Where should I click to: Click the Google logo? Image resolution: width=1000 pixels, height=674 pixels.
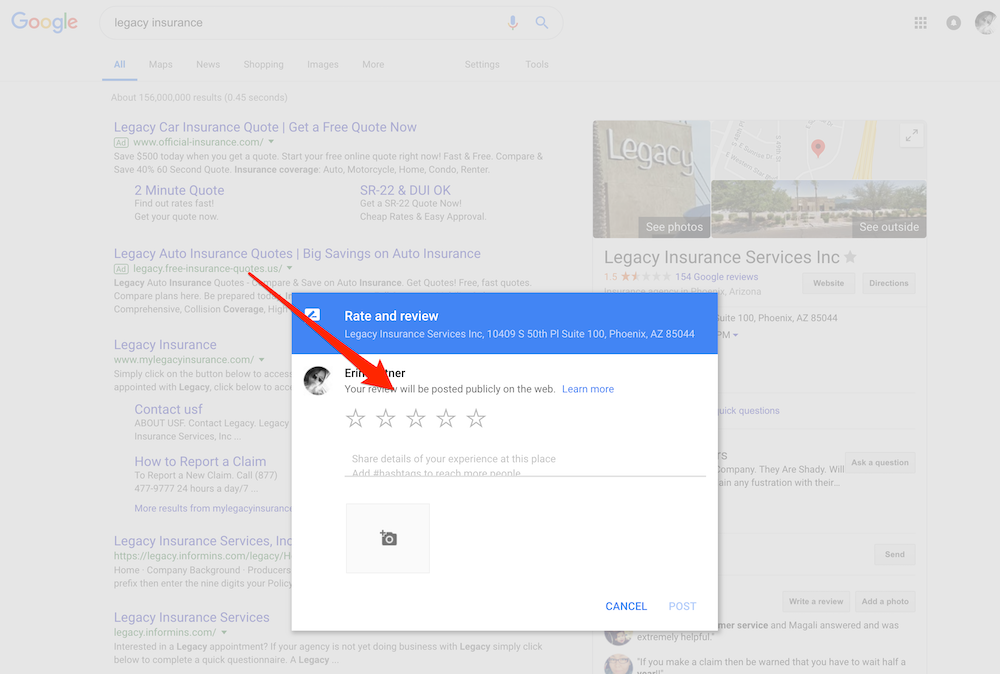[45, 22]
